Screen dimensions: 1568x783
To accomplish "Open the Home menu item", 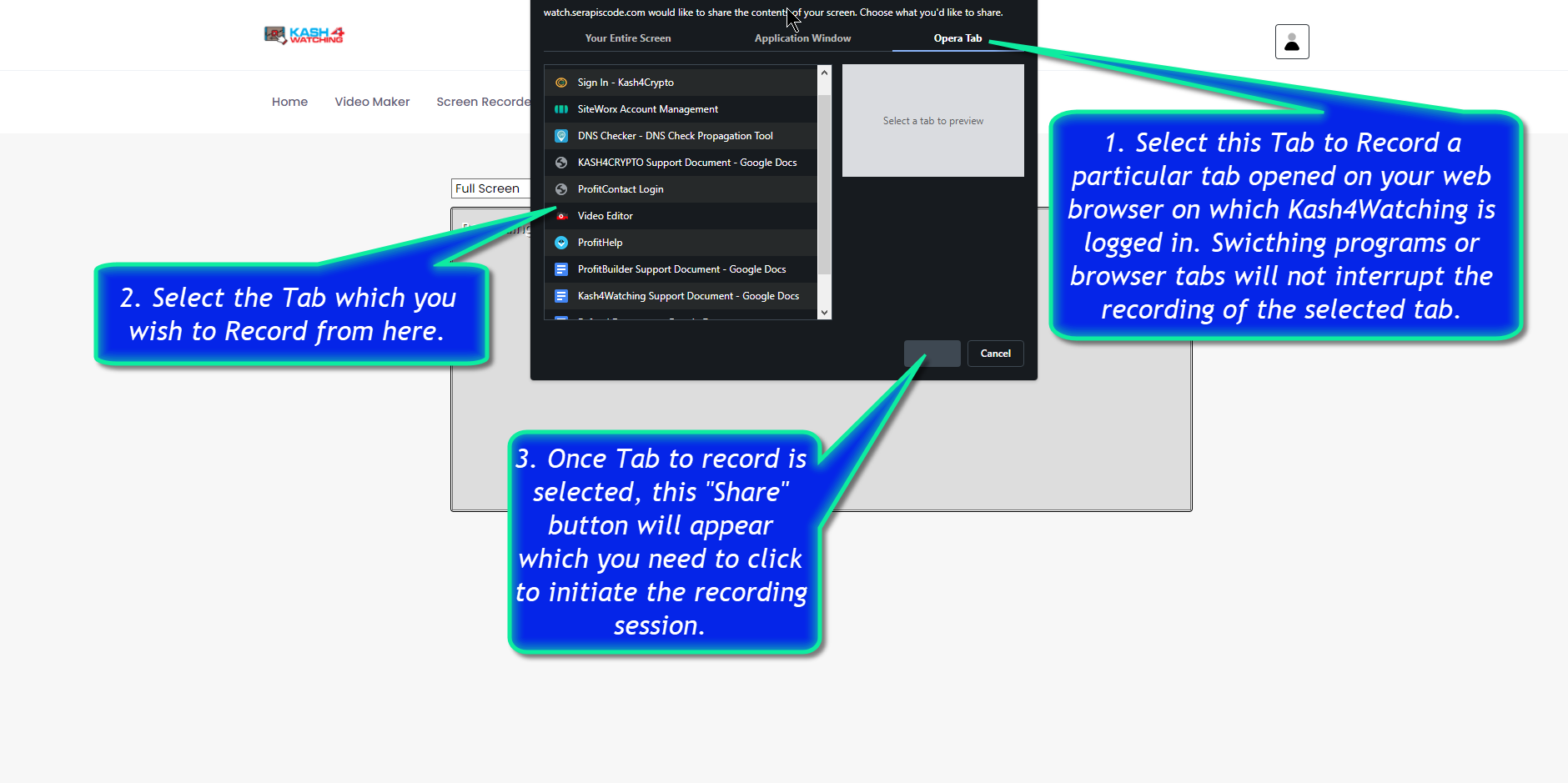I will (x=289, y=102).
